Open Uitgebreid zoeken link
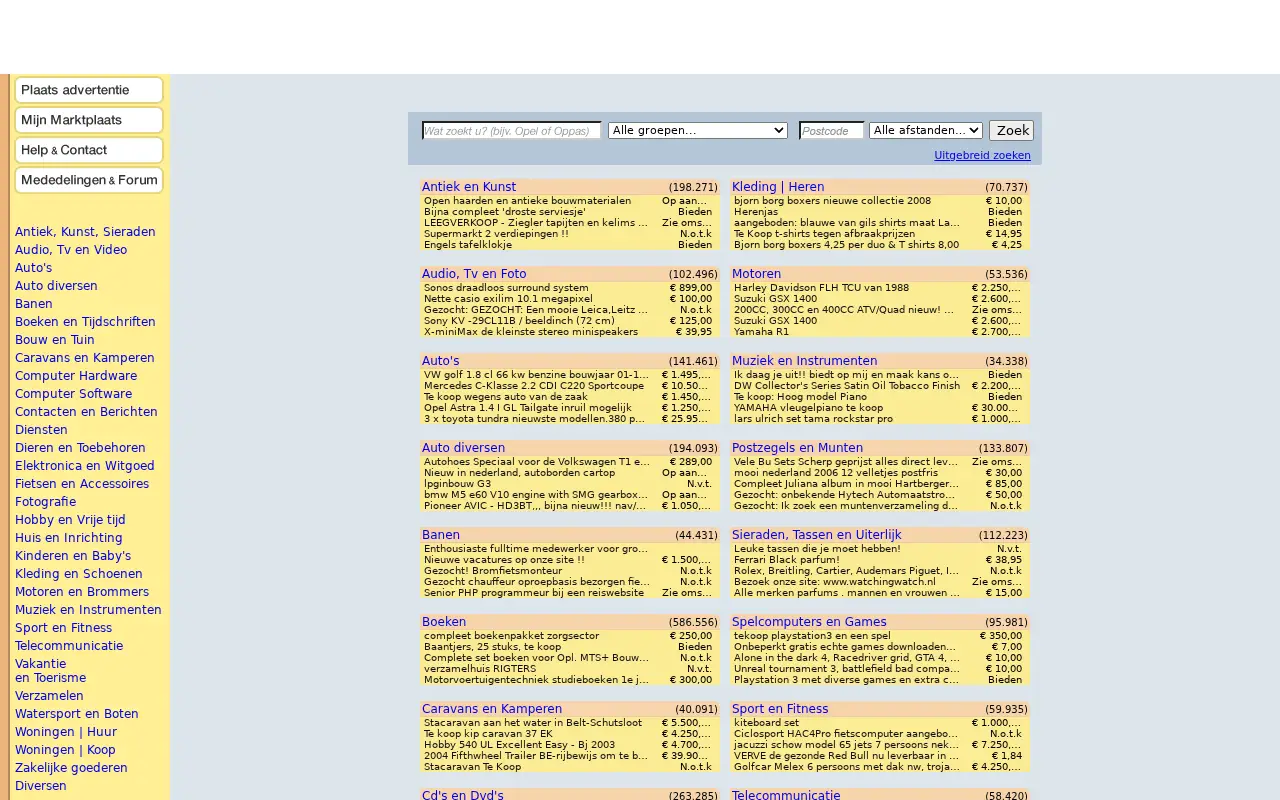 click(982, 155)
